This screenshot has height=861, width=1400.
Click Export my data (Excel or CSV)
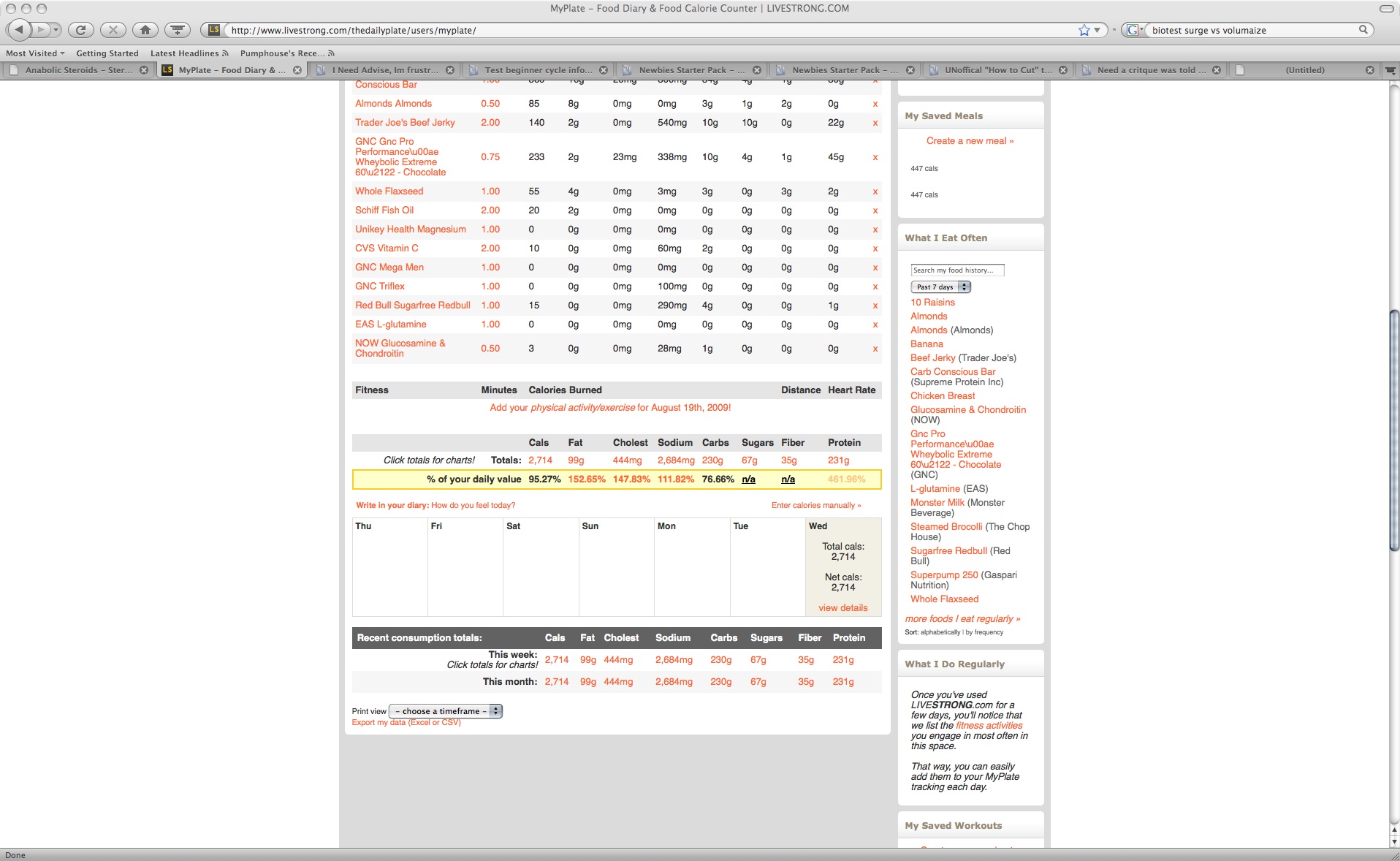(406, 723)
